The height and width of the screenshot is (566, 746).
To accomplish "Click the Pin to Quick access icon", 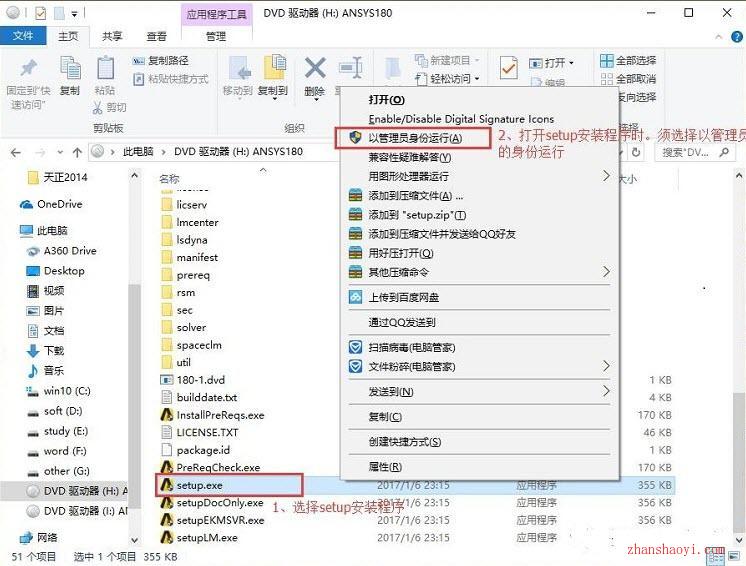I will point(28,69).
